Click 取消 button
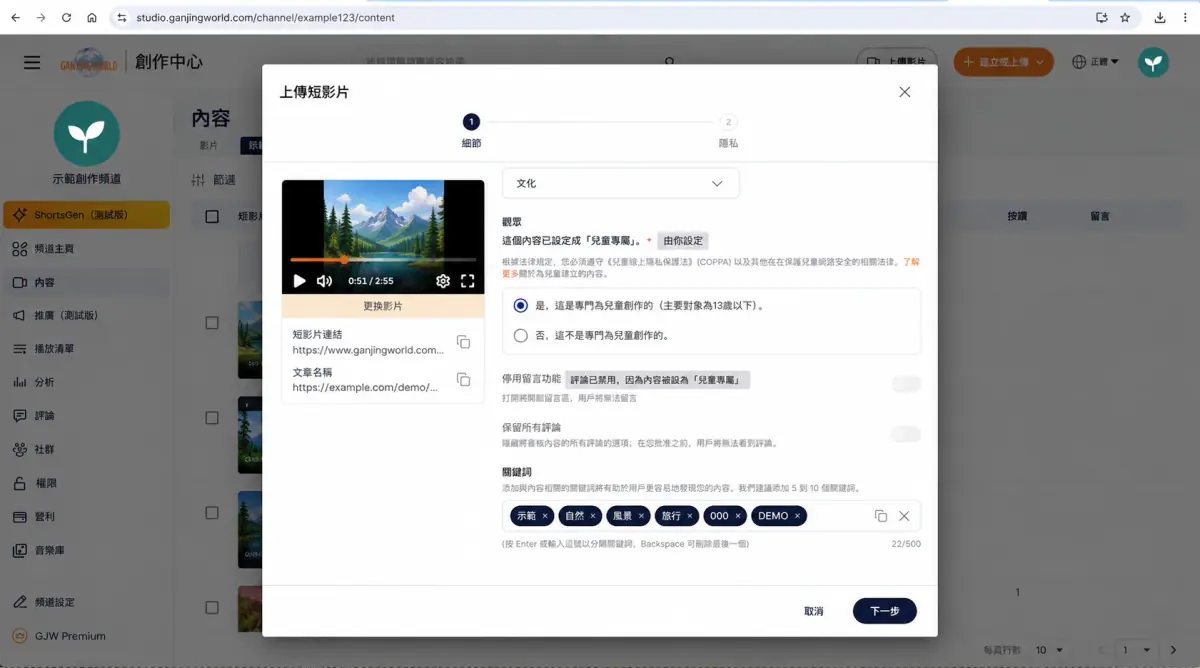This screenshot has width=1200, height=668. [814, 611]
